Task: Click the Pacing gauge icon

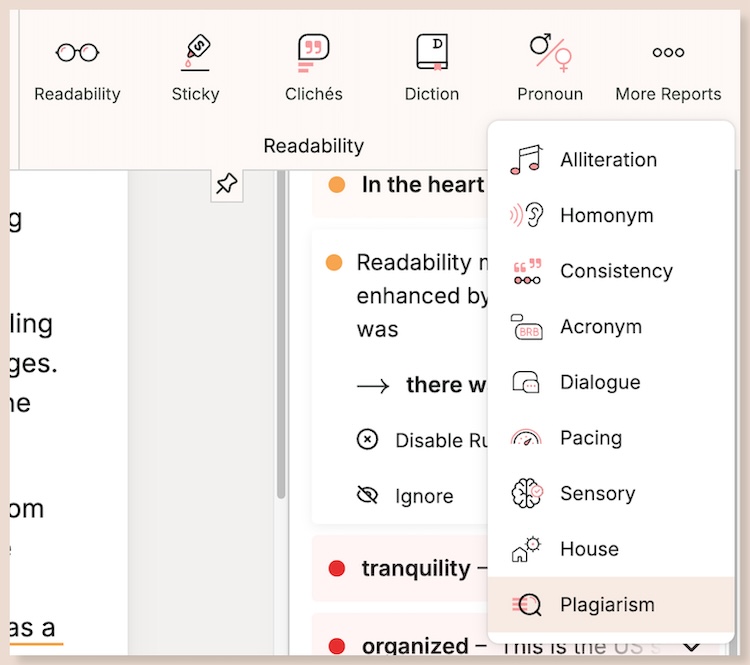Action: click(x=526, y=437)
